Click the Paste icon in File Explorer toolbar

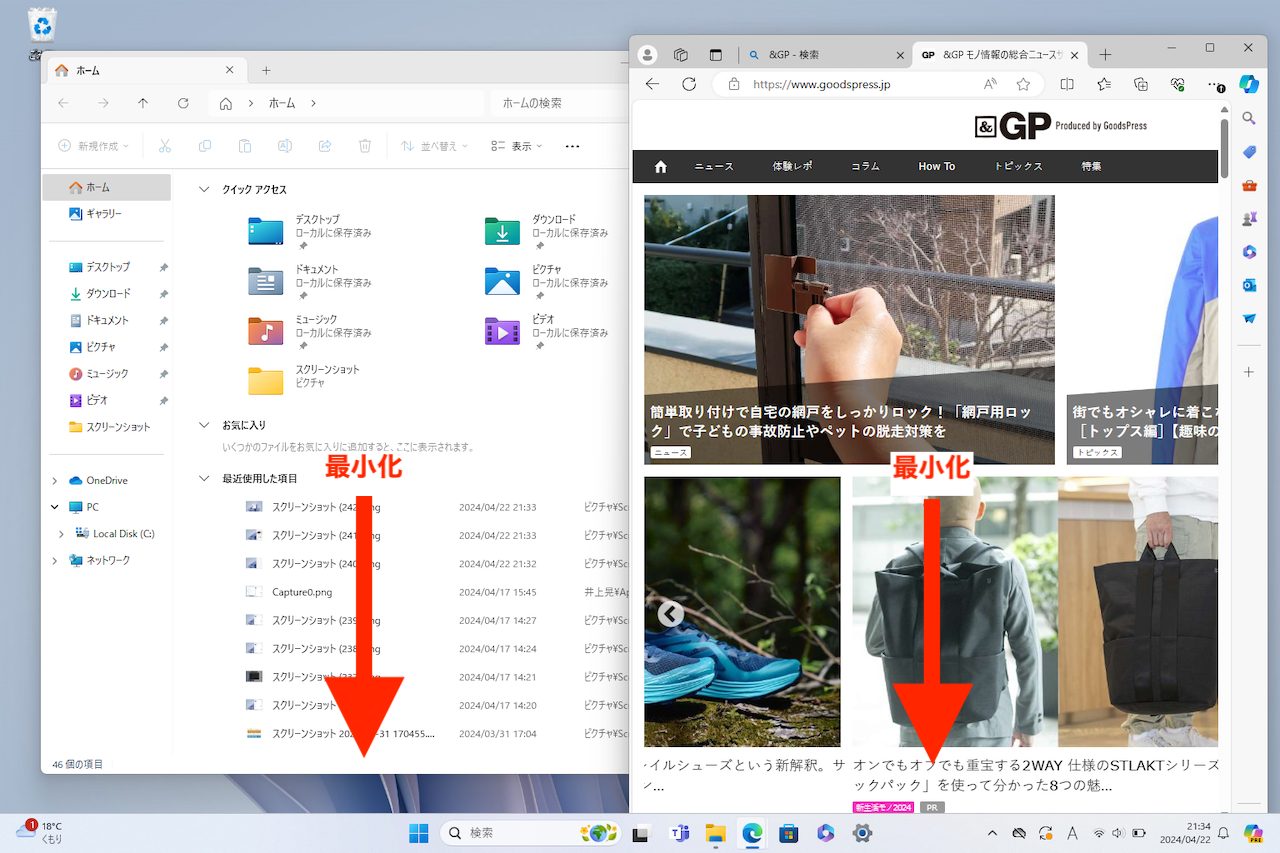(x=245, y=146)
